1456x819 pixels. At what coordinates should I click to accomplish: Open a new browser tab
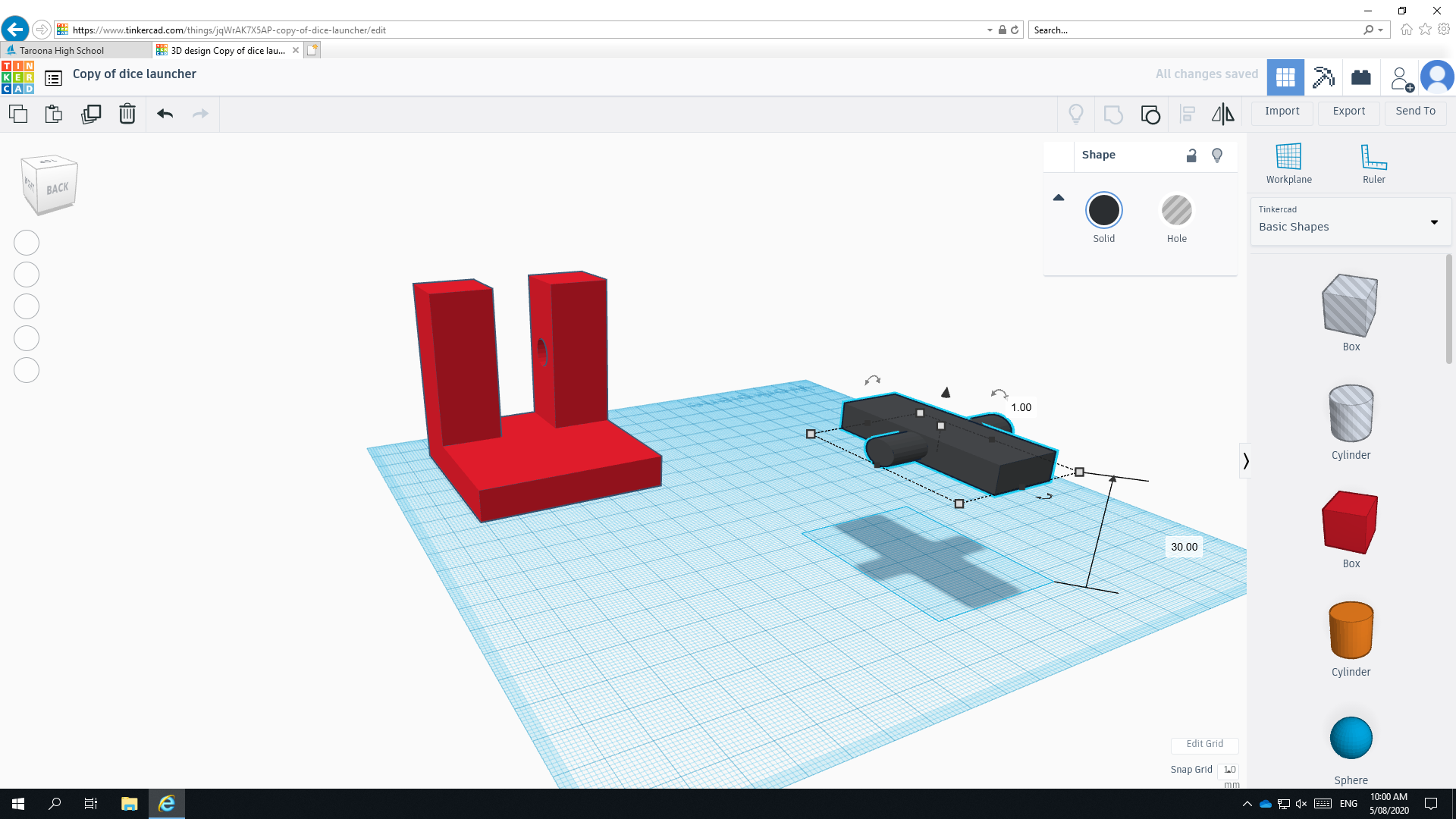312,50
